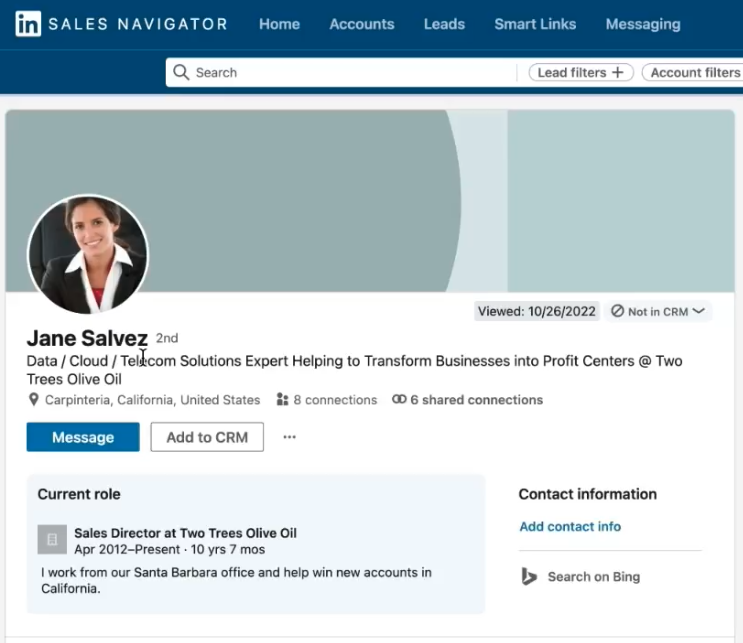
Task: Open the Accounts menu item
Action: pyautogui.click(x=361, y=24)
